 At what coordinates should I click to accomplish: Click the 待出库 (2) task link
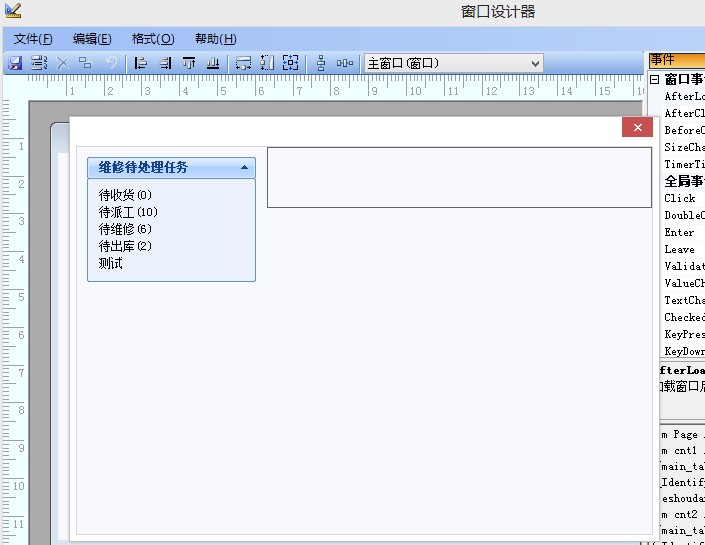tap(125, 246)
